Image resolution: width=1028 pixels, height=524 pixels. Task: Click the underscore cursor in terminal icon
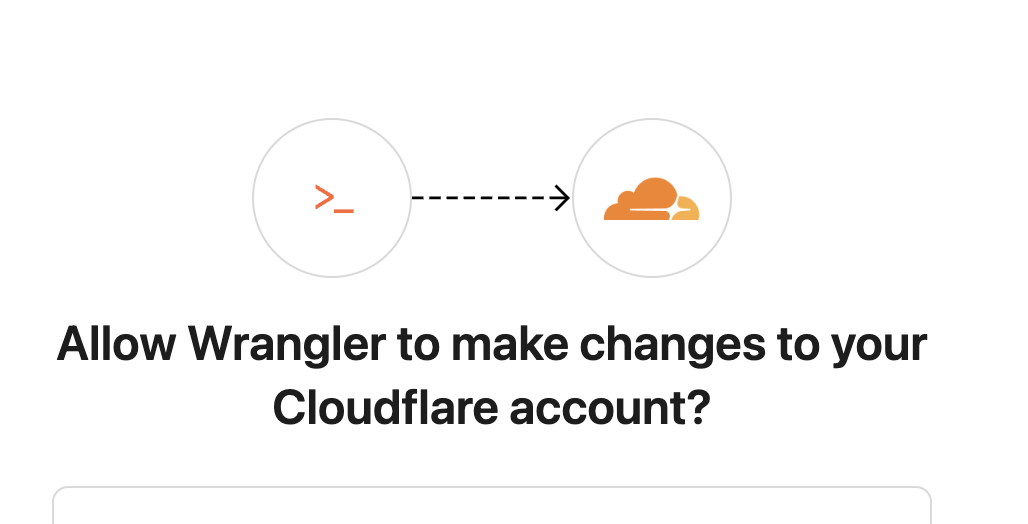click(x=344, y=210)
